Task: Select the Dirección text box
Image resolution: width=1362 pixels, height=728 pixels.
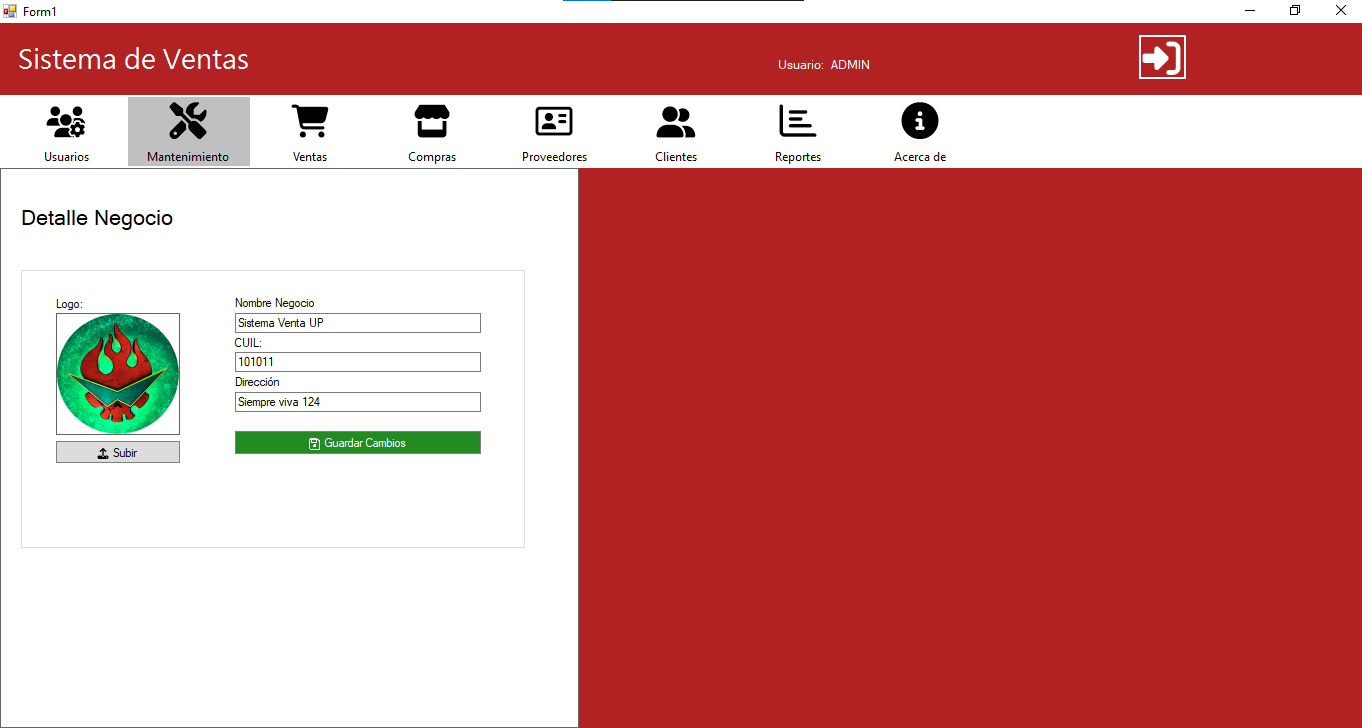Action: point(357,402)
